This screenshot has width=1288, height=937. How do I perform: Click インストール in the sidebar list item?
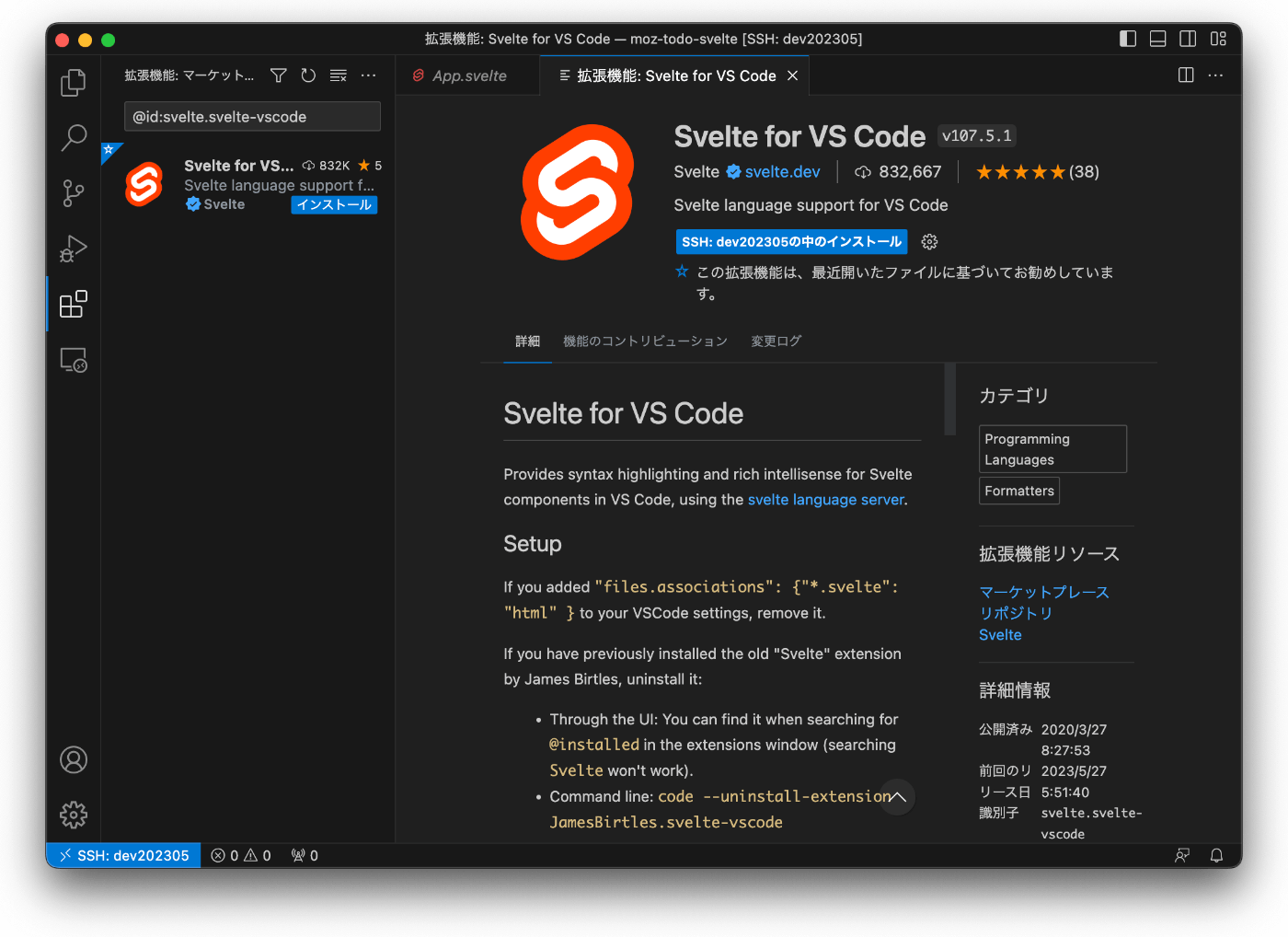334,205
